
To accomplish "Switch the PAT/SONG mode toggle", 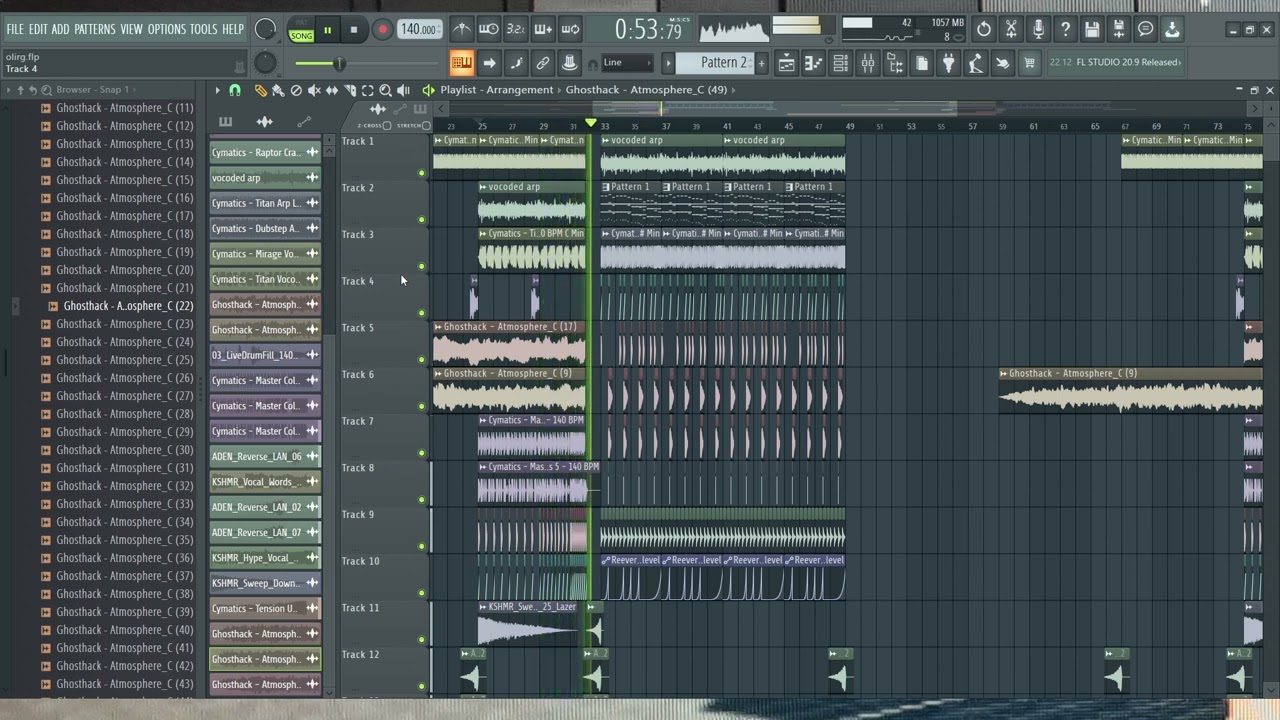I will (x=301, y=30).
